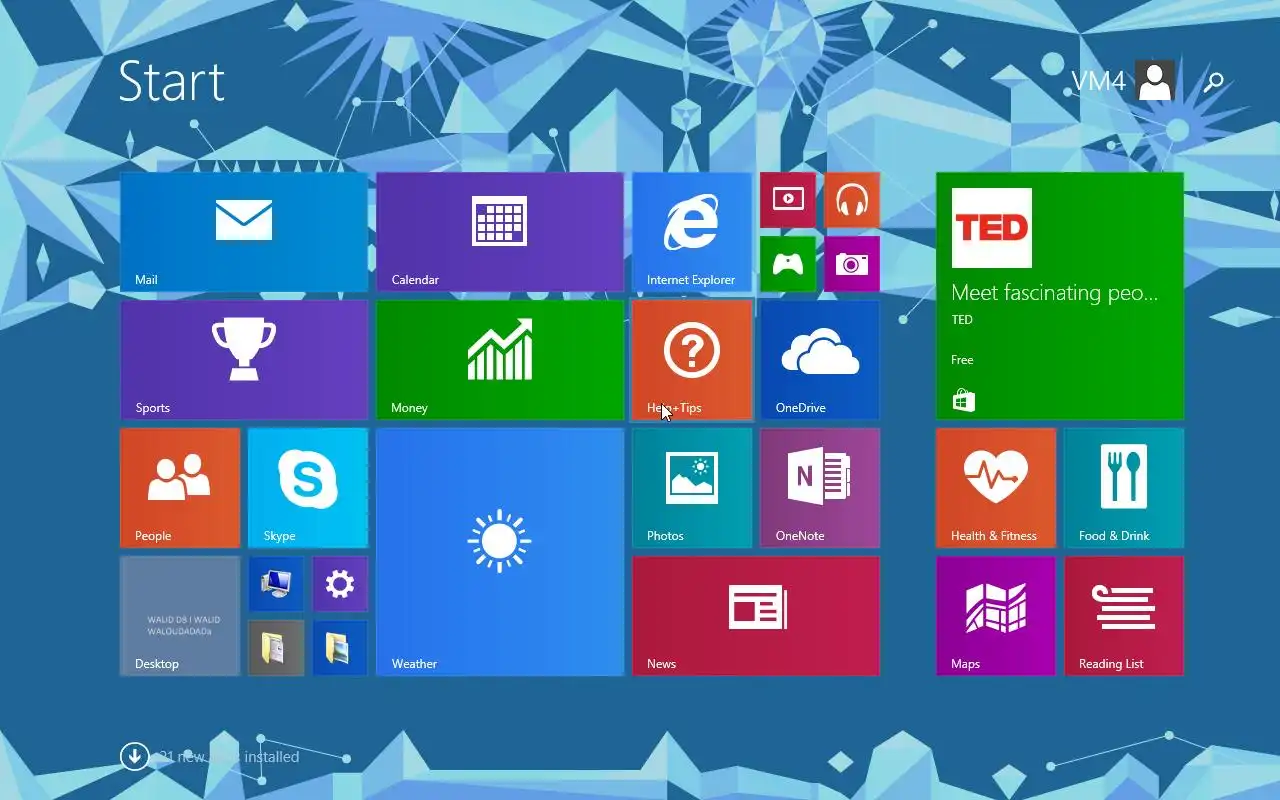Open the Documents folder small tile

click(276, 648)
